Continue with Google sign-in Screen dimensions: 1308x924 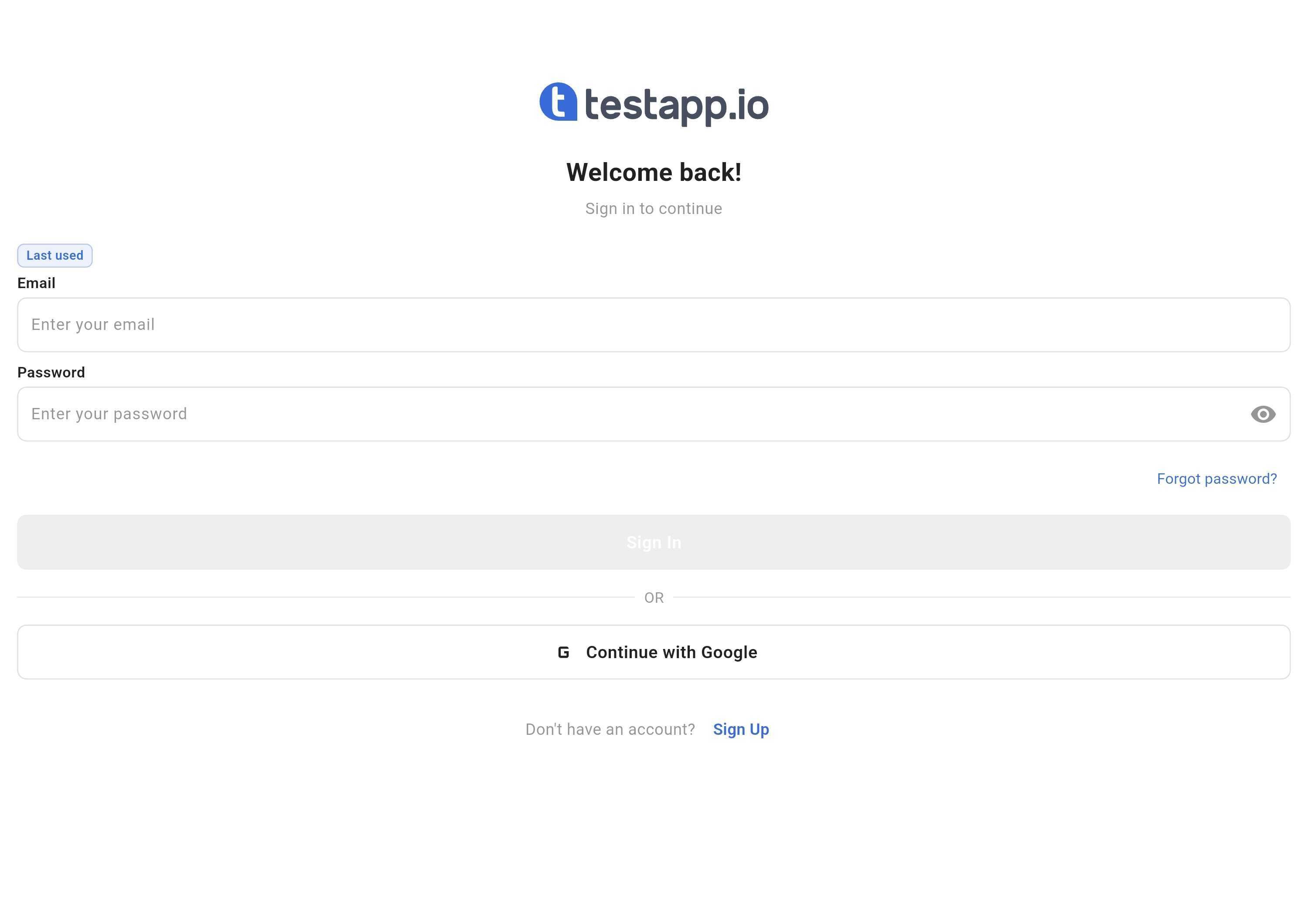[x=654, y=652]
